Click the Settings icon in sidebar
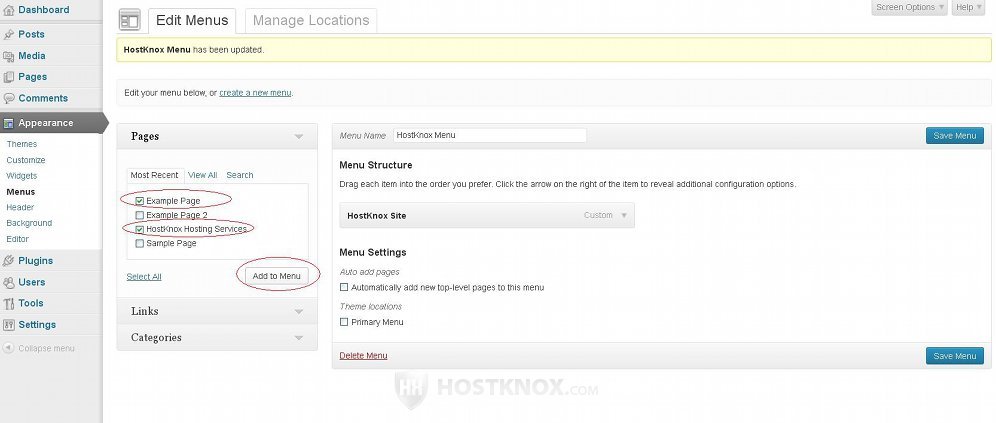 point(8,325)
